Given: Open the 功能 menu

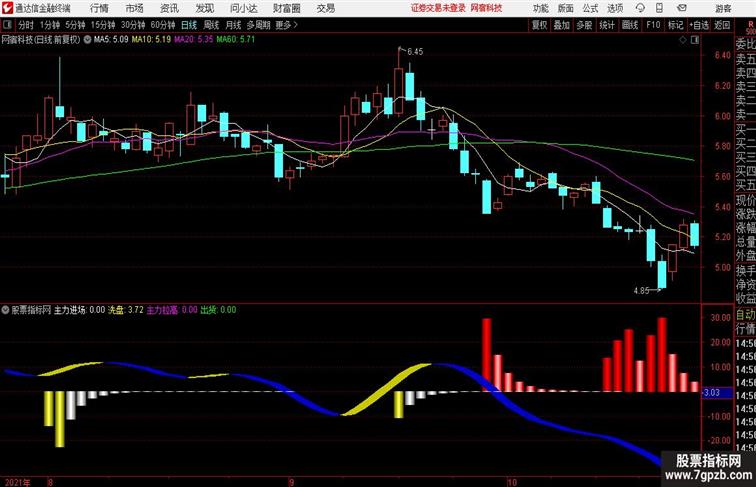Looking at the screenshot, I should tap(540, 8).
